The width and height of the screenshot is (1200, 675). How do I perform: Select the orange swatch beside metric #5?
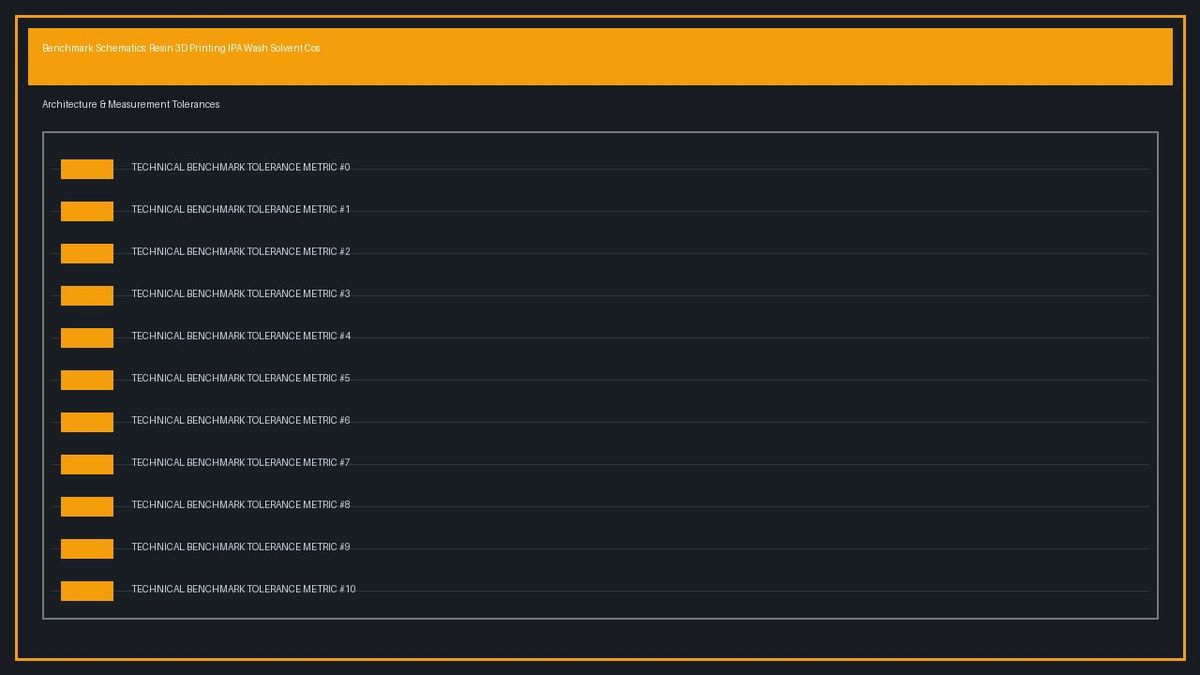click(x=87, y=380)
